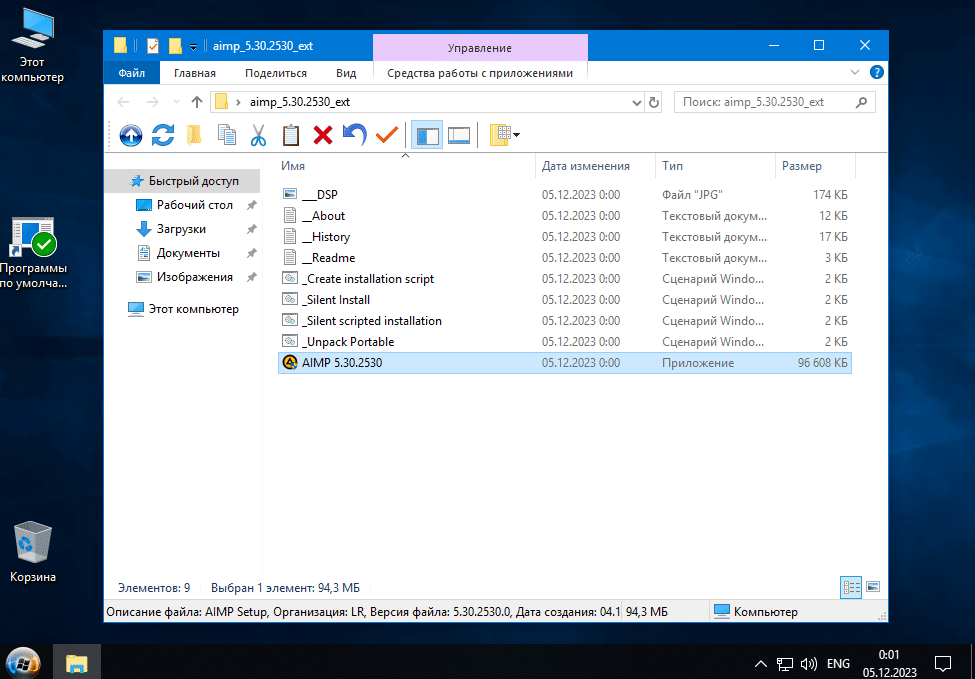The height and width of the screenshot is (679, 975).
Task: Open Программы по умолчанию desktop shortcut
Action: click(32, 253)
